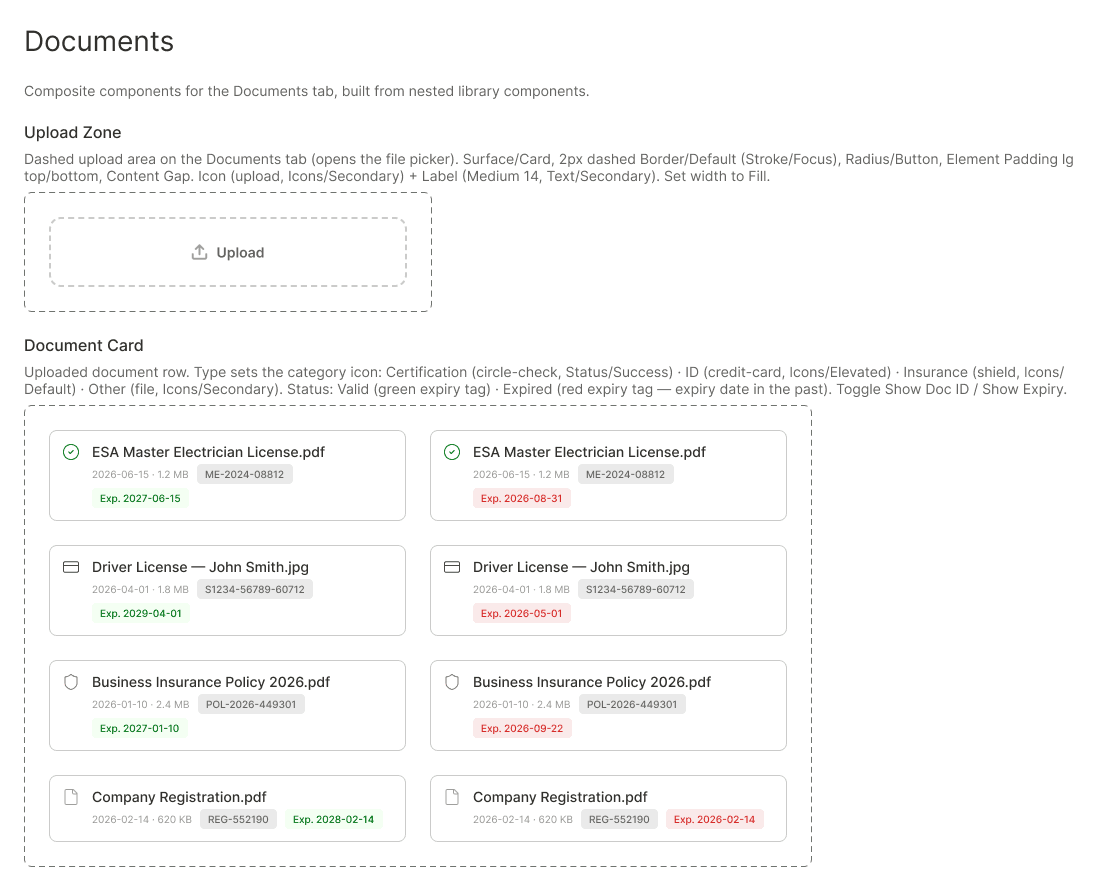Click the 'Documents' page heading
This screenshot has height=891, width=1100.
click(x=99, y=41)
